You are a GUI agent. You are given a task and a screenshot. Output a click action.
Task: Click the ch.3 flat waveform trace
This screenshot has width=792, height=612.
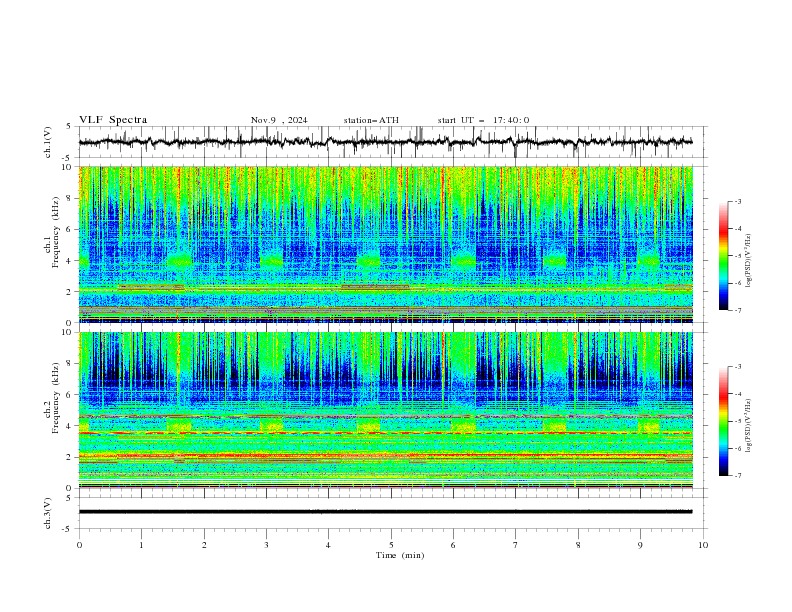[385, 512]
